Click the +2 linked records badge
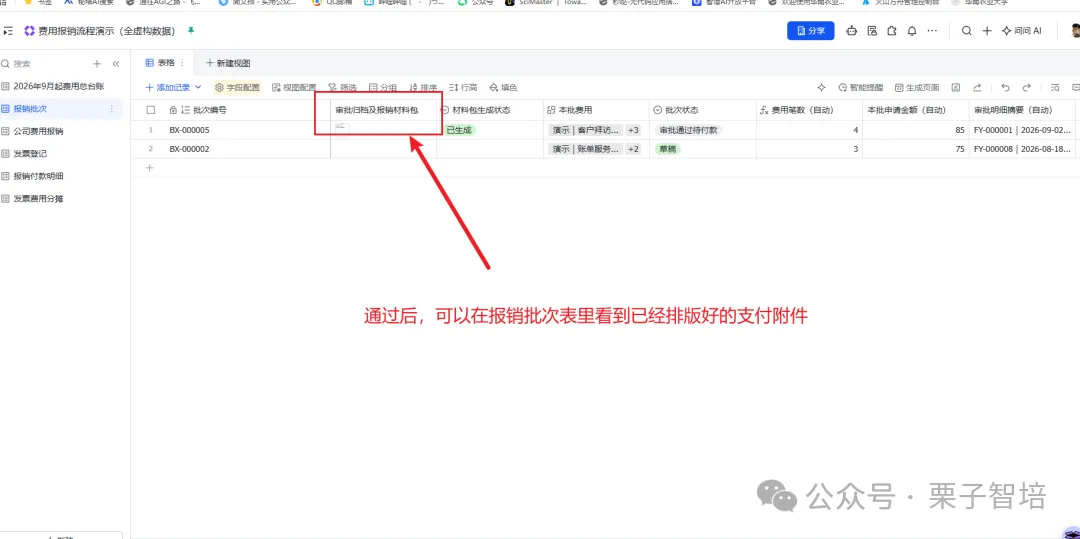The image size is (1080, 539). tap(633, 149)
